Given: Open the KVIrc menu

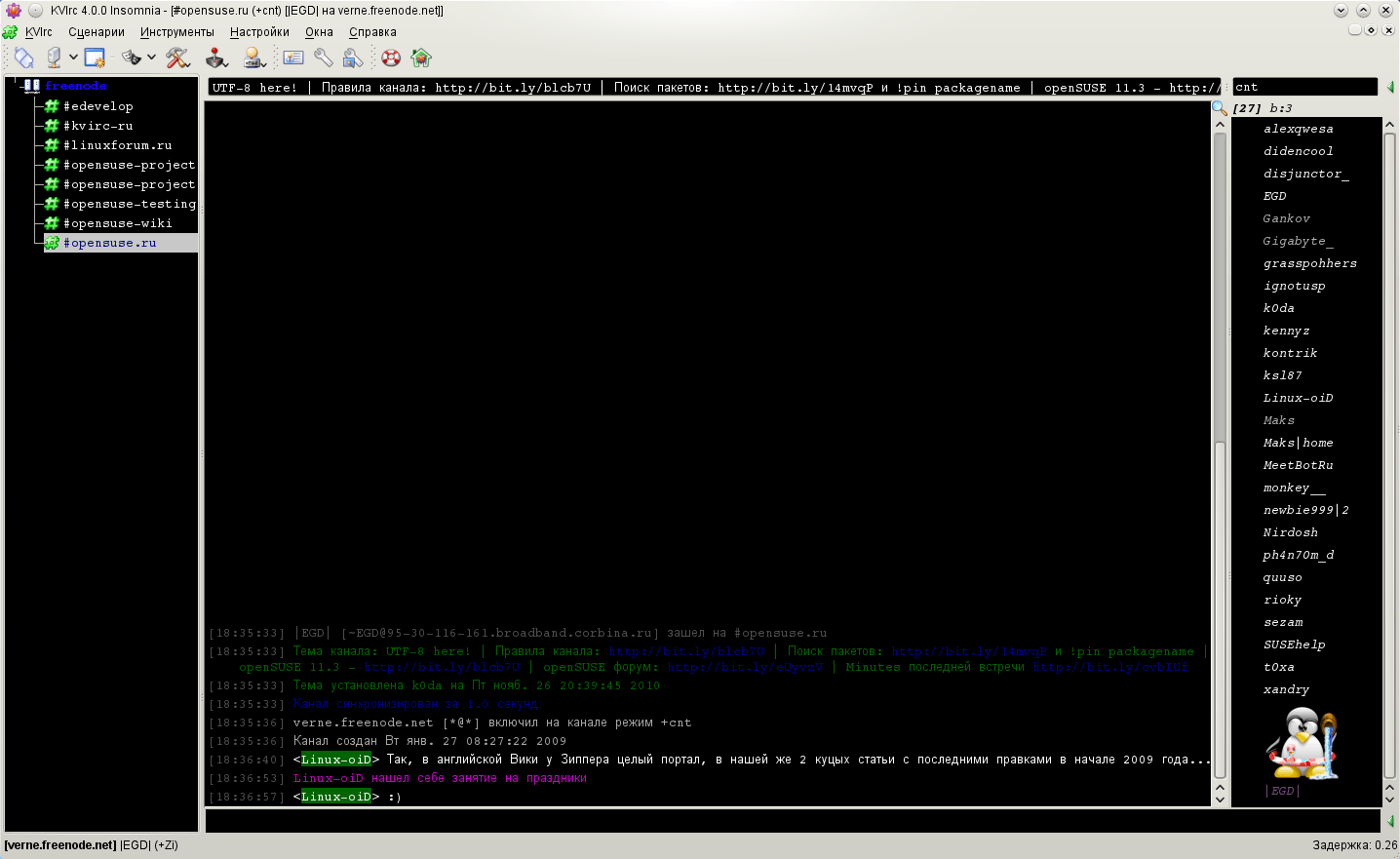Looking at the screenshot, I should tap(39, 32).
